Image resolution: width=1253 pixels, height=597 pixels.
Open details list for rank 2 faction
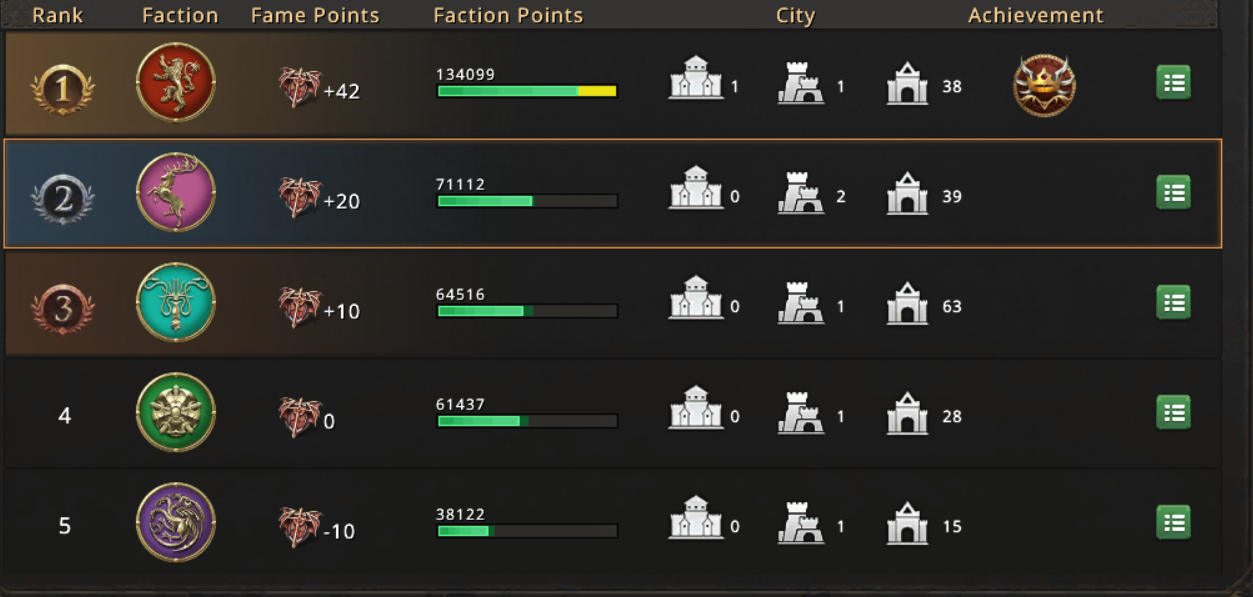1174,192
